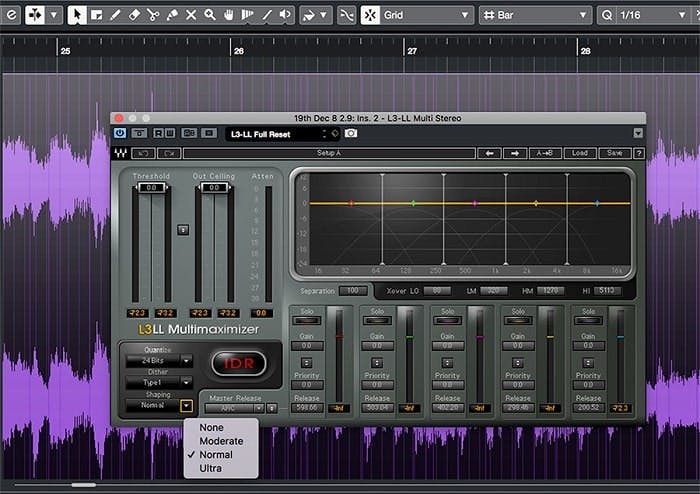Enable Write automation W button

coord(170,133)
